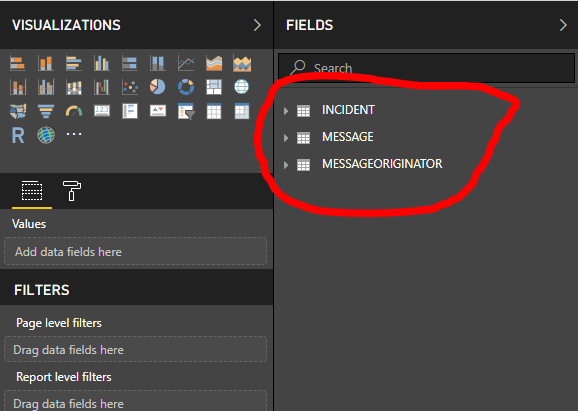Click the Page level filters label
This screenshot has width=578, height=411.
pos(59,323)
